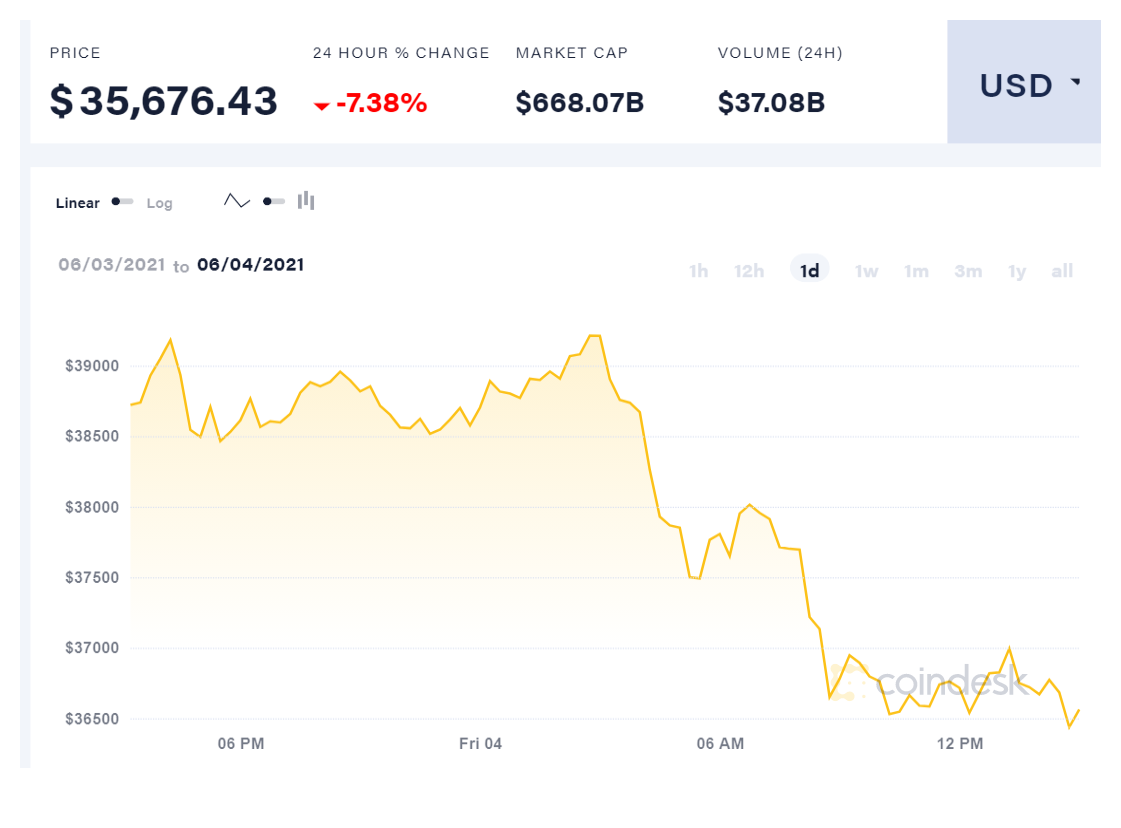
Task: Toggle the Linear/Log scale switch
Action: pos(122,202)
